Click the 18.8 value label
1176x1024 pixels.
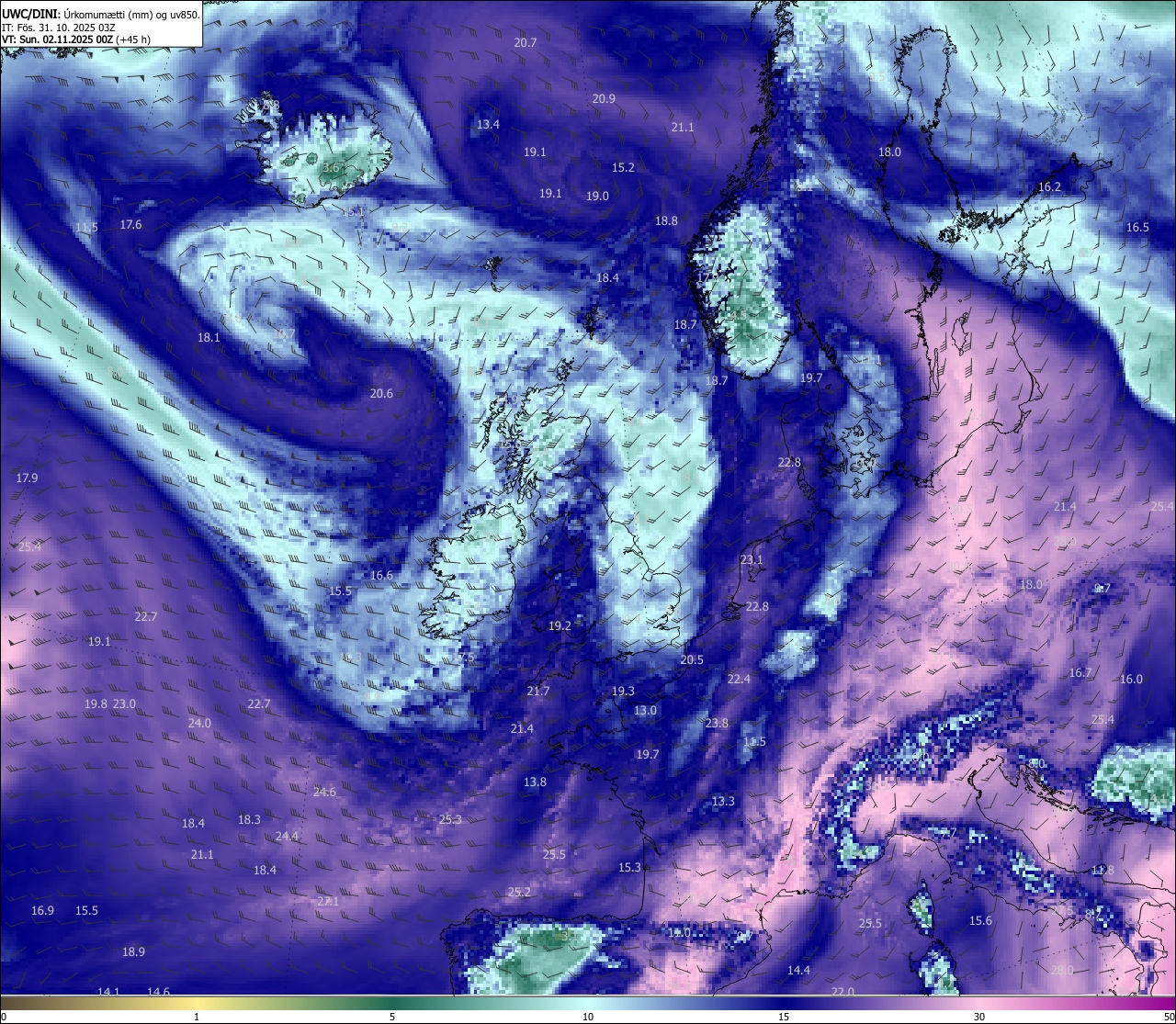coord(666,221)
